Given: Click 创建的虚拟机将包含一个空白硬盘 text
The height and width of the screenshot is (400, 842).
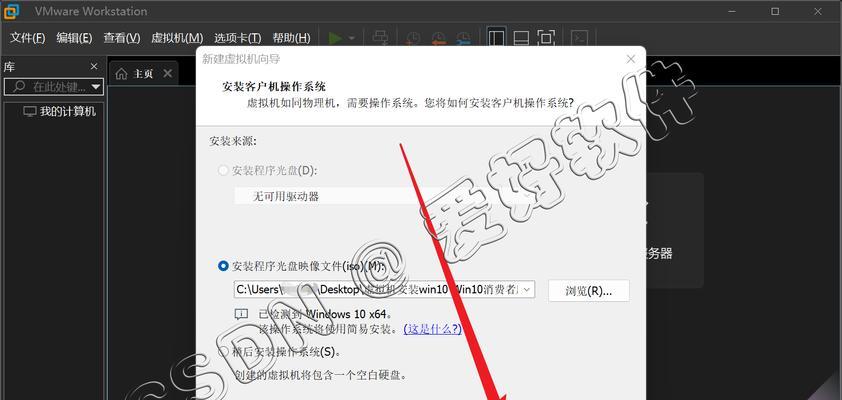Looking at the screenshot, I should tap(322, 374).
